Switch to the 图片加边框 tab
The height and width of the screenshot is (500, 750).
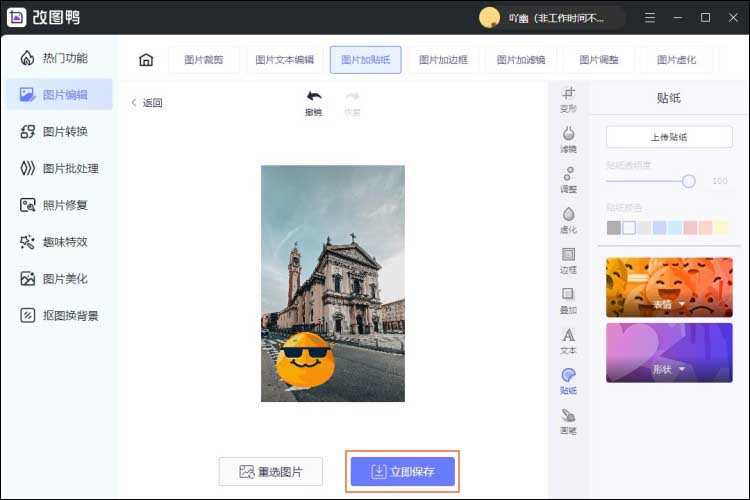click(443, 60)
